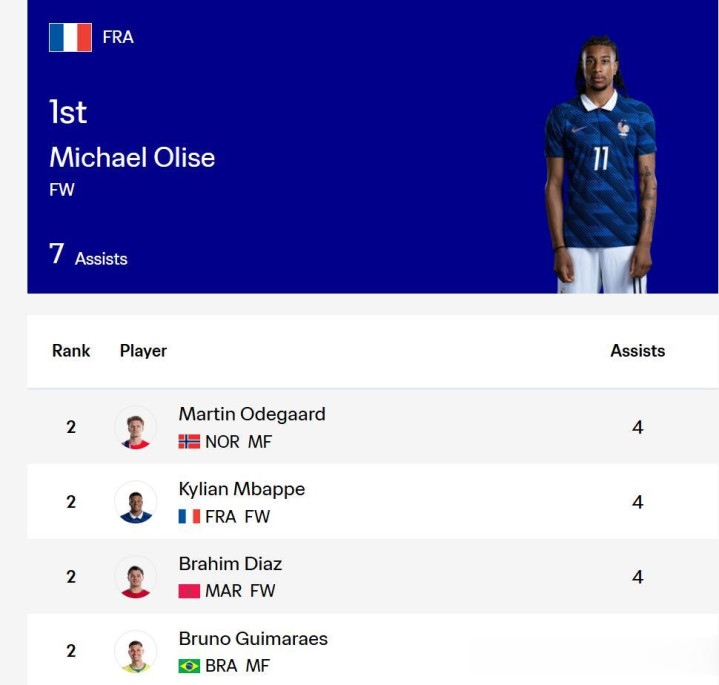Screen dimensions: 719x685
Task: Click the France flag icon in the banner
Action: tap(70, 37)
